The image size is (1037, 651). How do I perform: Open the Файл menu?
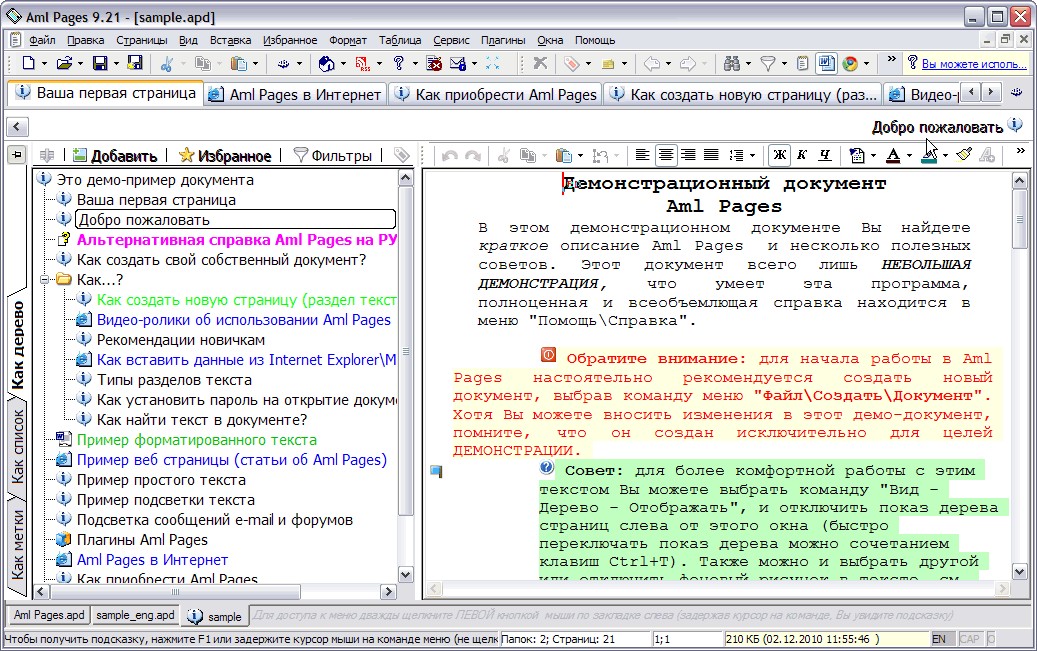[x=42, y=40]
